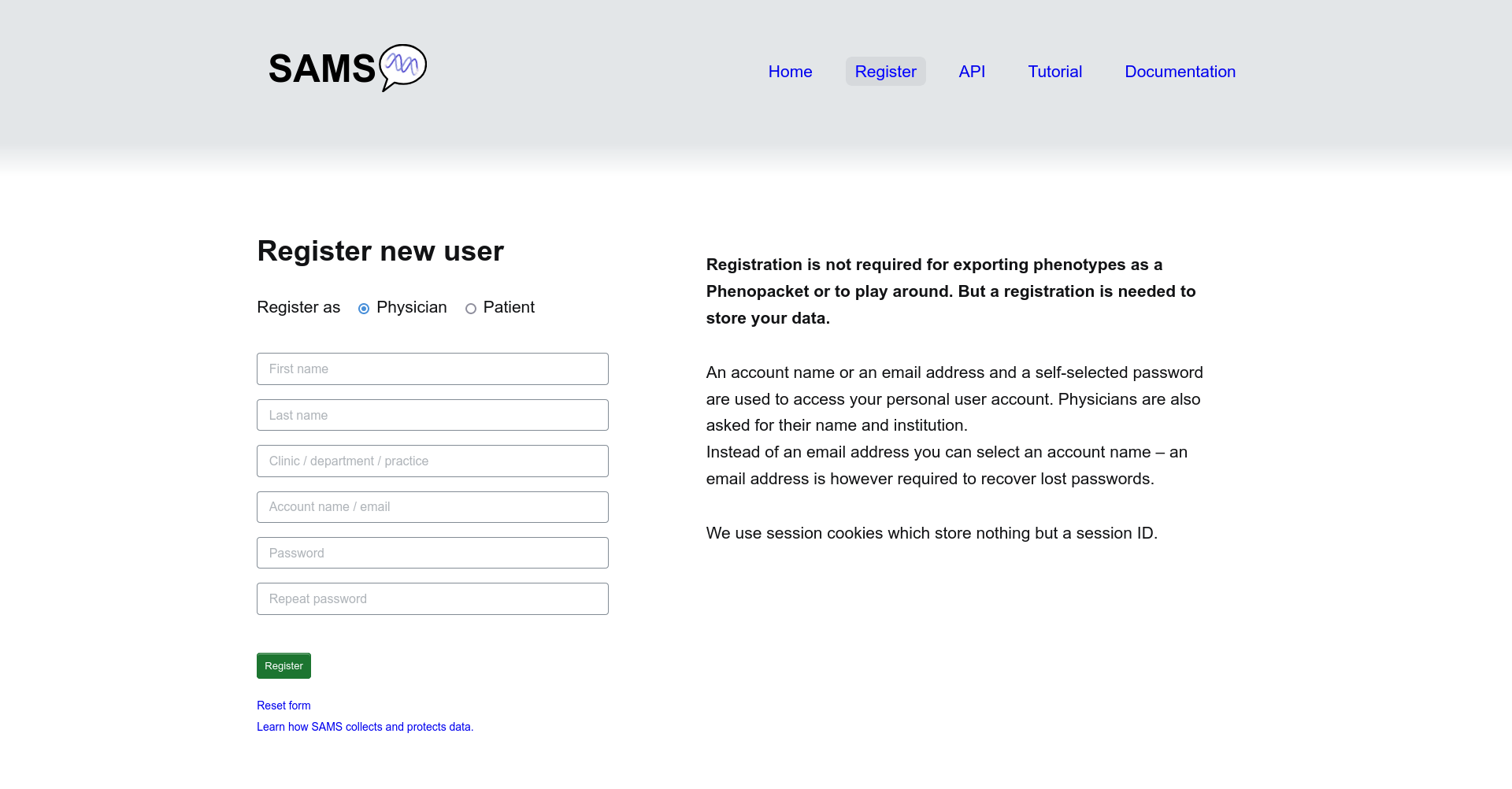Click the Register new user heading
The image size is (1512, 789).
coord(380,251)
